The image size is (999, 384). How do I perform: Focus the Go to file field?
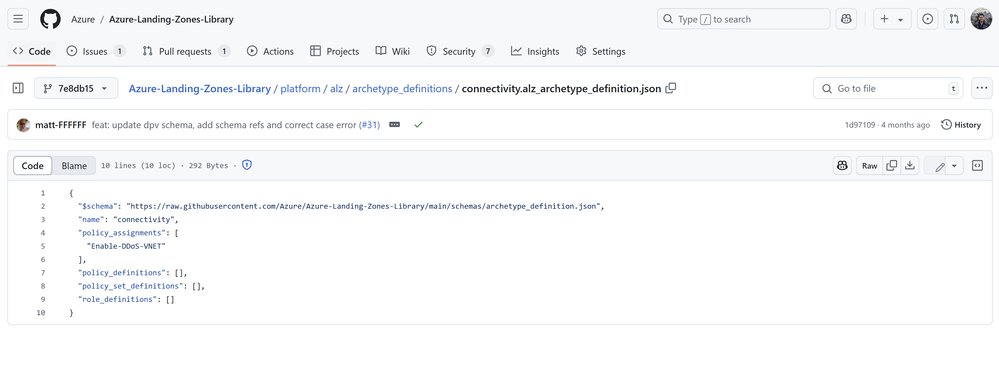click(x=889, y=89)
